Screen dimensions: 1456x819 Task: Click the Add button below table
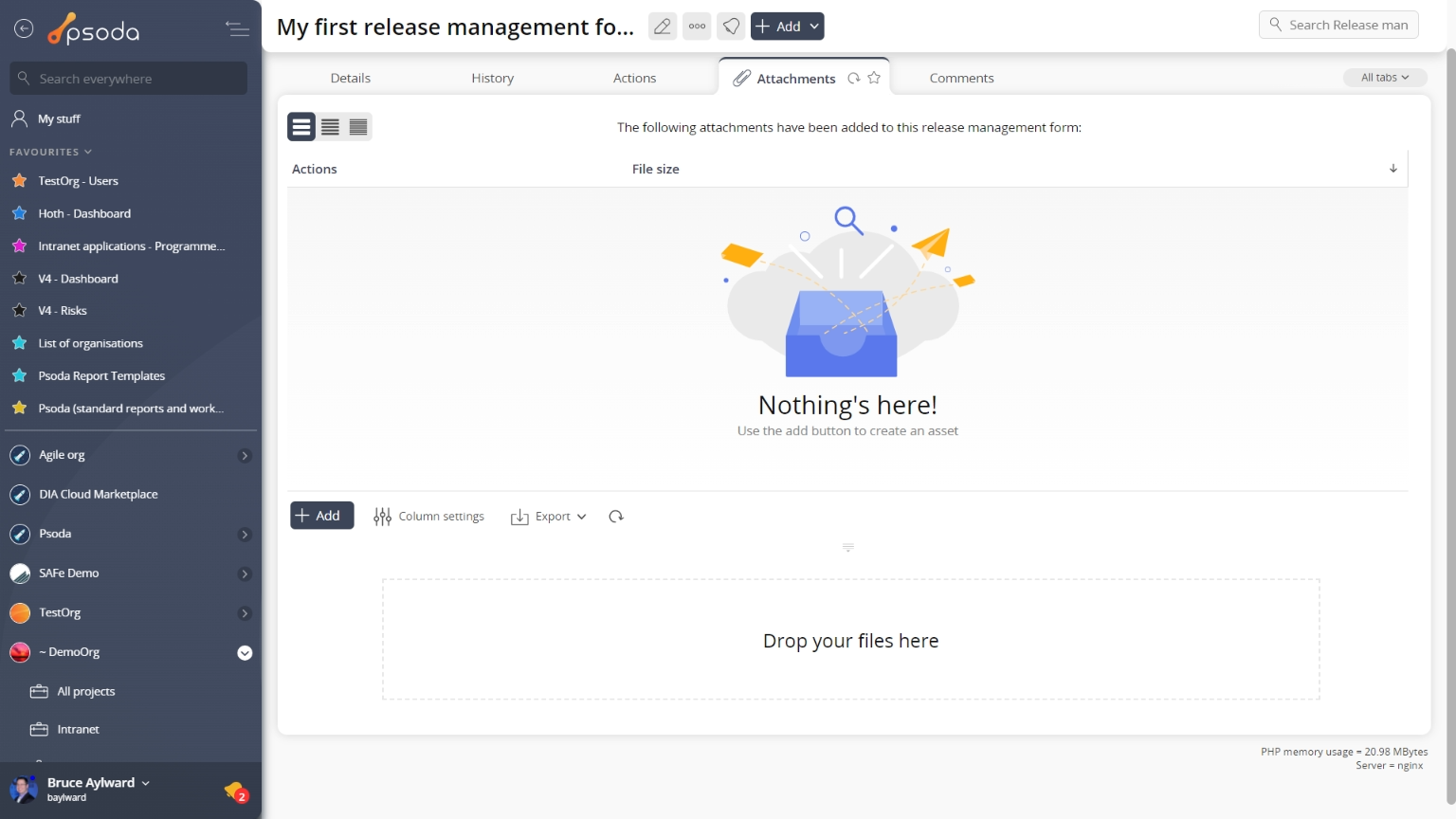pos(321,516)
